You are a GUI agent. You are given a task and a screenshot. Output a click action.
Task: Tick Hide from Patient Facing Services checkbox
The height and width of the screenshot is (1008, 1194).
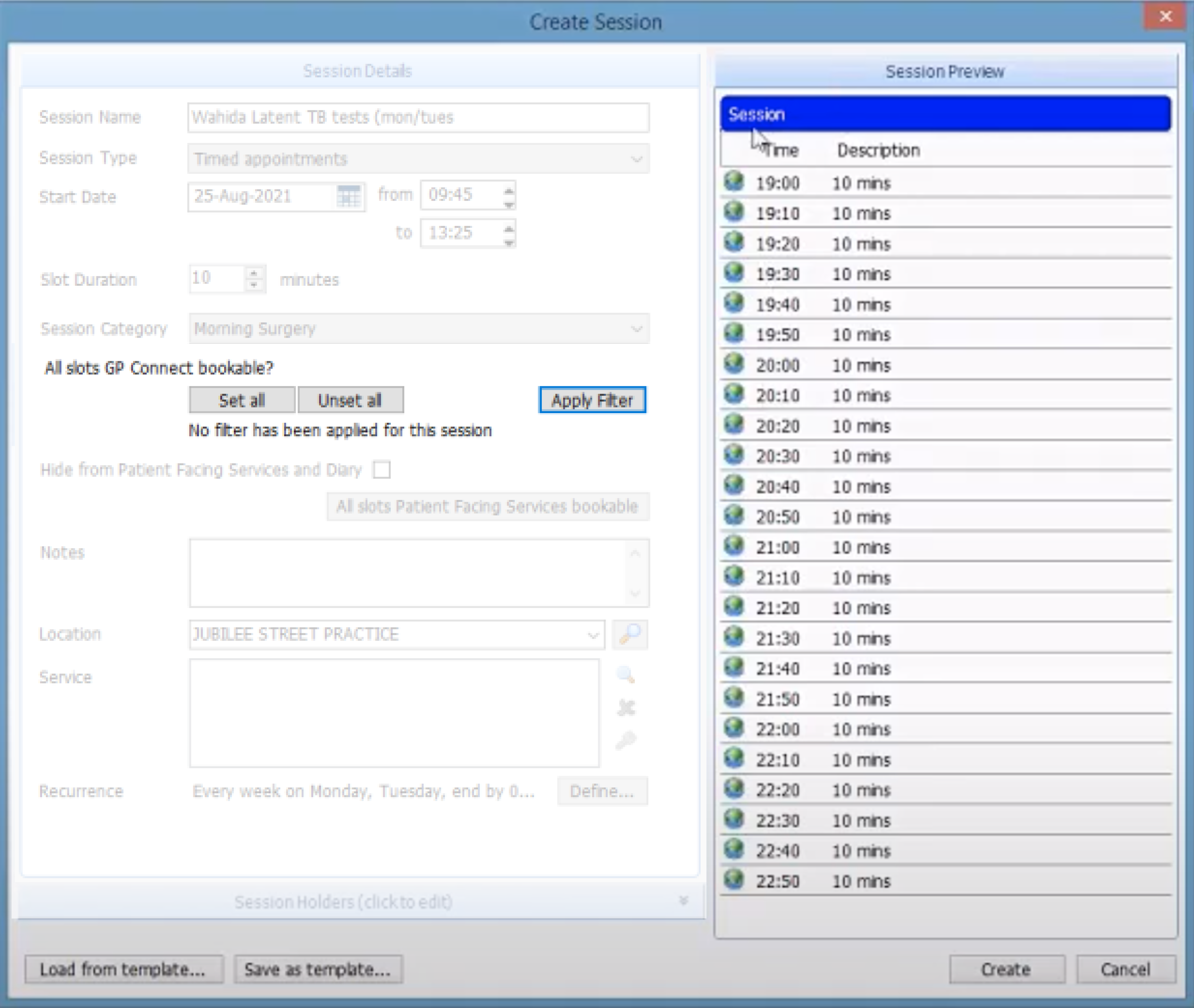382,470
